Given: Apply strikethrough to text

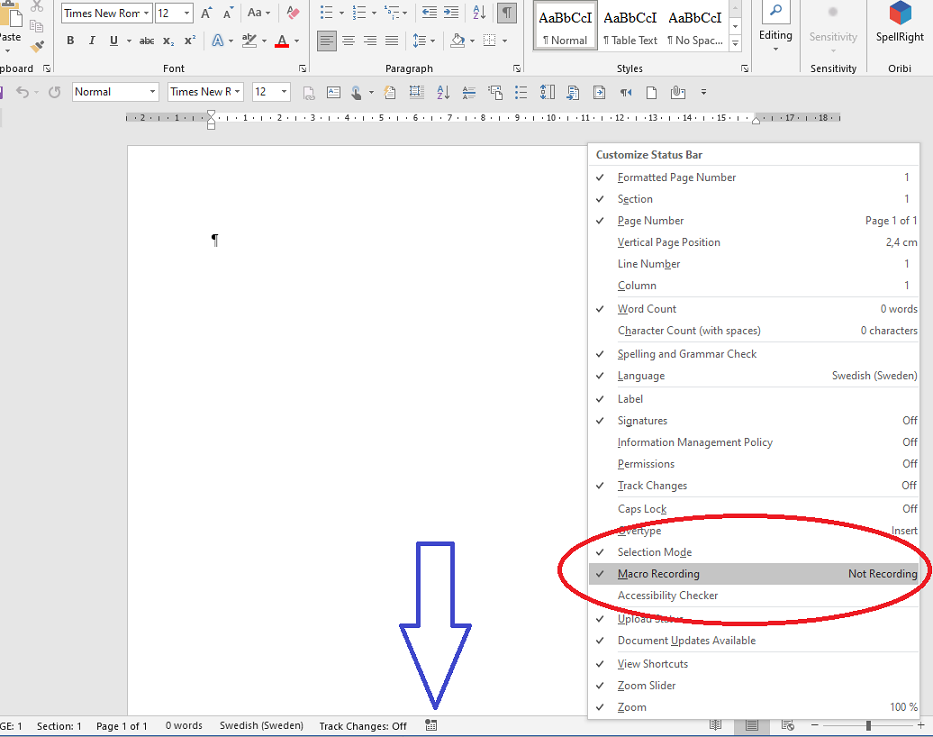Looking at the screenshot, I should coord(146,40).
